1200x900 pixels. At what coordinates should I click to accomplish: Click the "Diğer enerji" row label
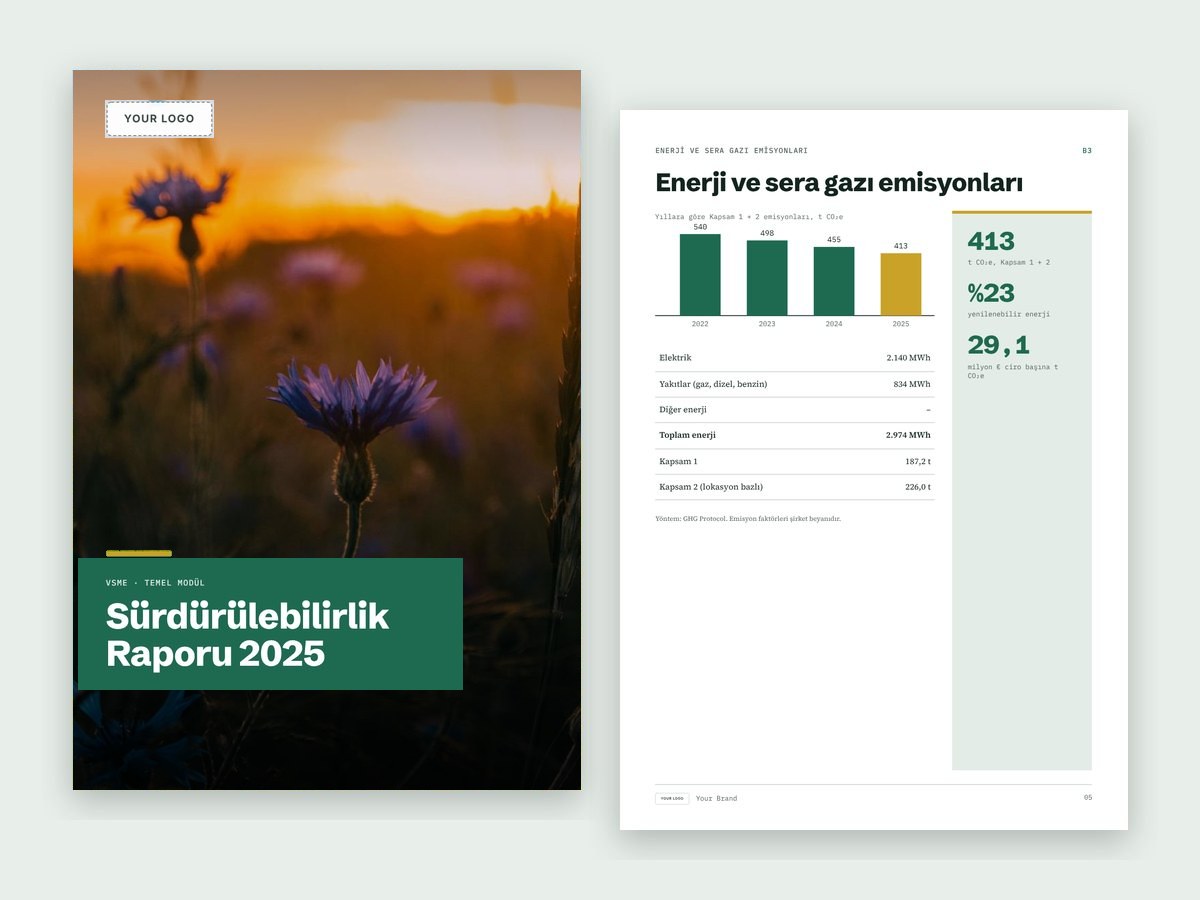pos(683,410)
